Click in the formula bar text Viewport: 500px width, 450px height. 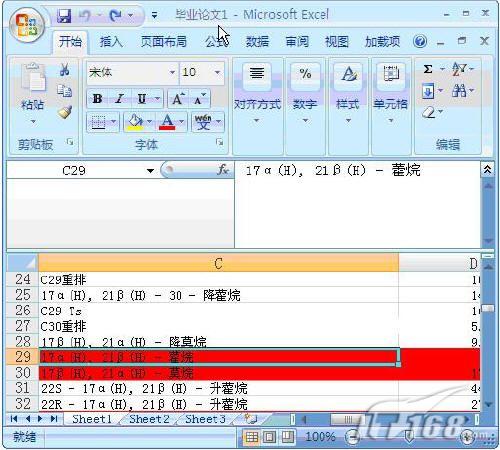(333, 171)
